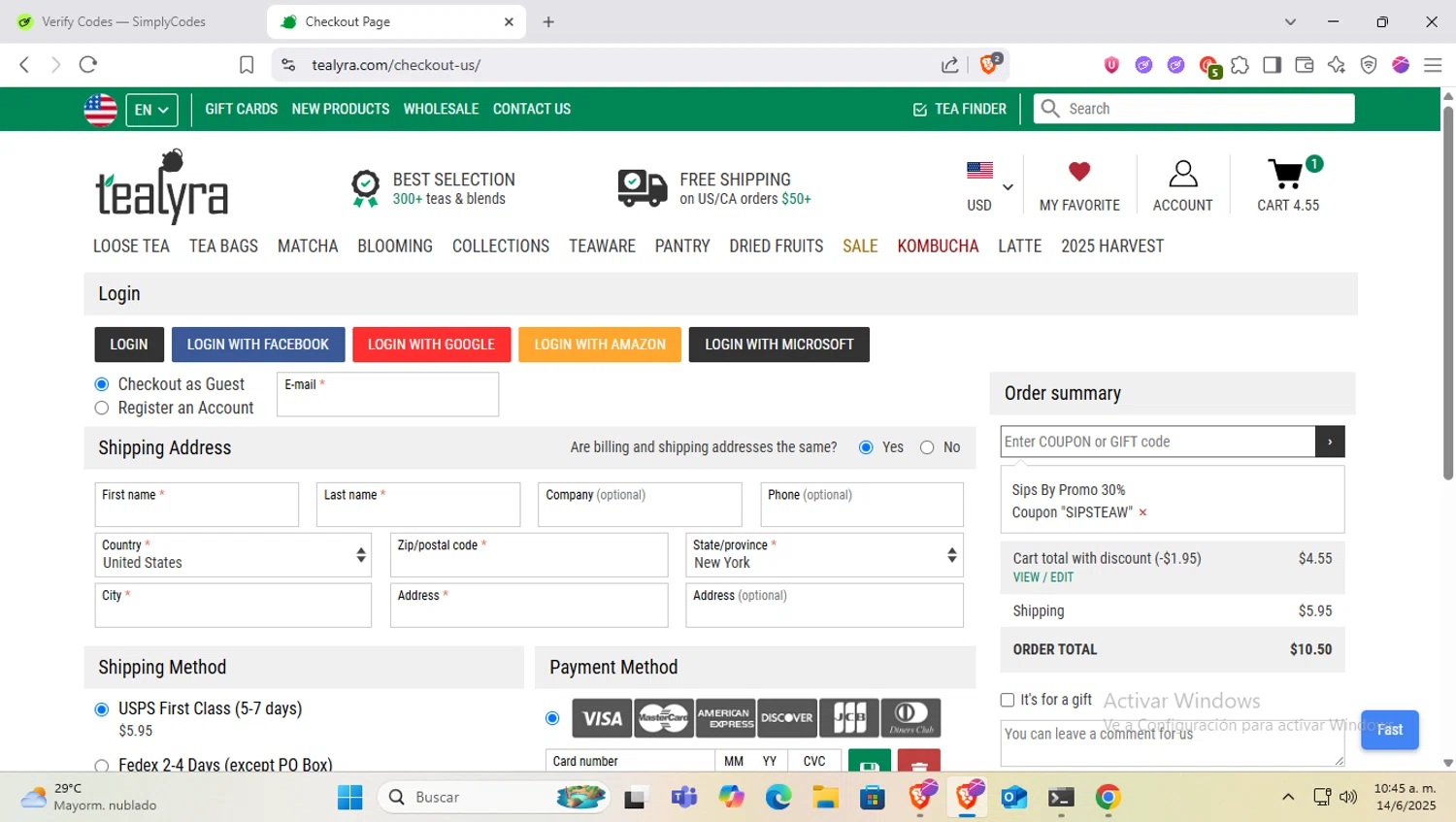Open the TEAWARE menu
This screenshot has width=1456, height=822.
[x=602, y=247]
